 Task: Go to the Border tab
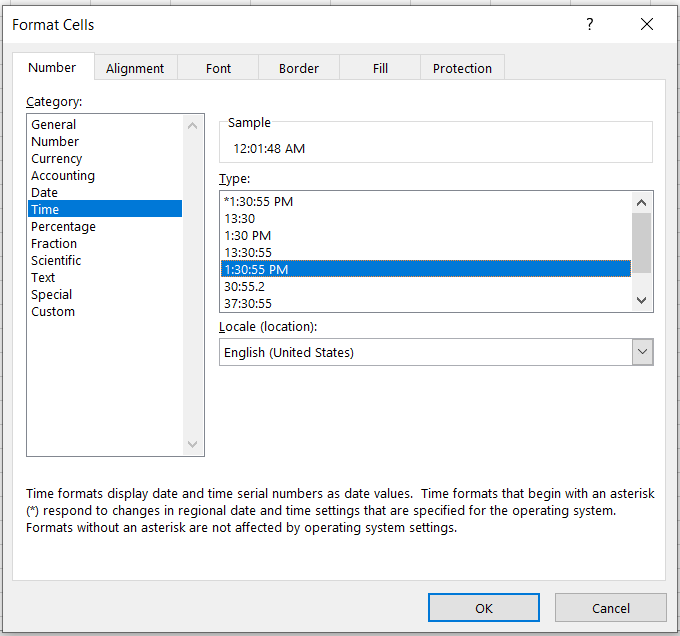[x=299, y=68]
